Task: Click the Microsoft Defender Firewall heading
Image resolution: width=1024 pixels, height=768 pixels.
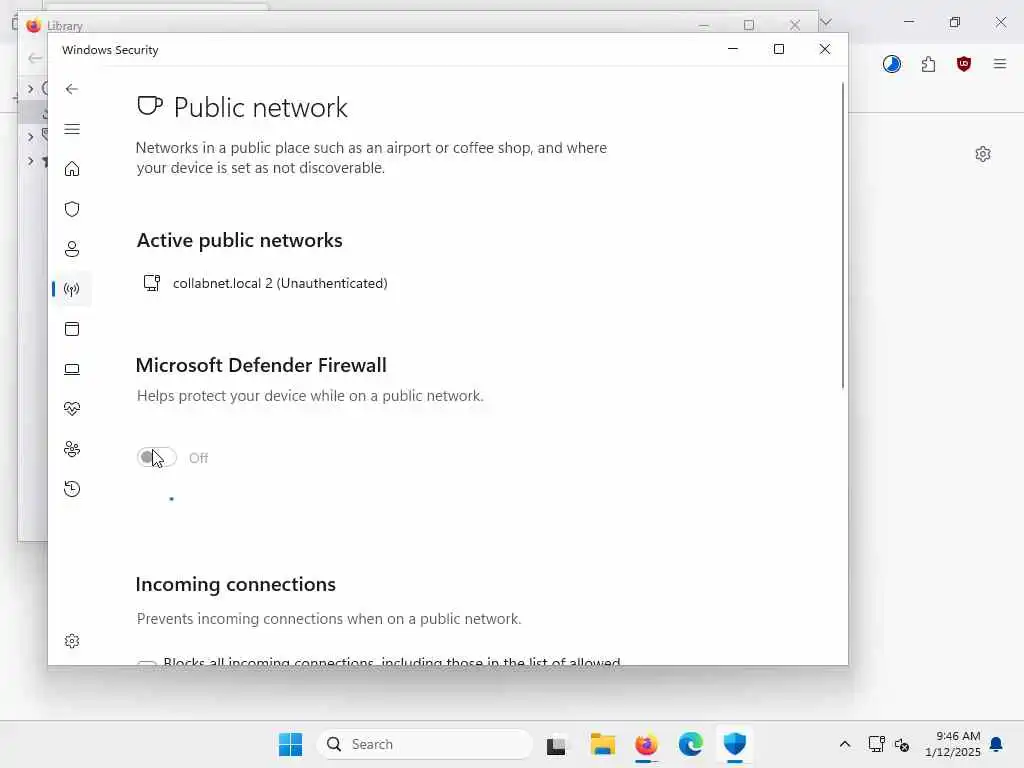Action: [261, 365]
